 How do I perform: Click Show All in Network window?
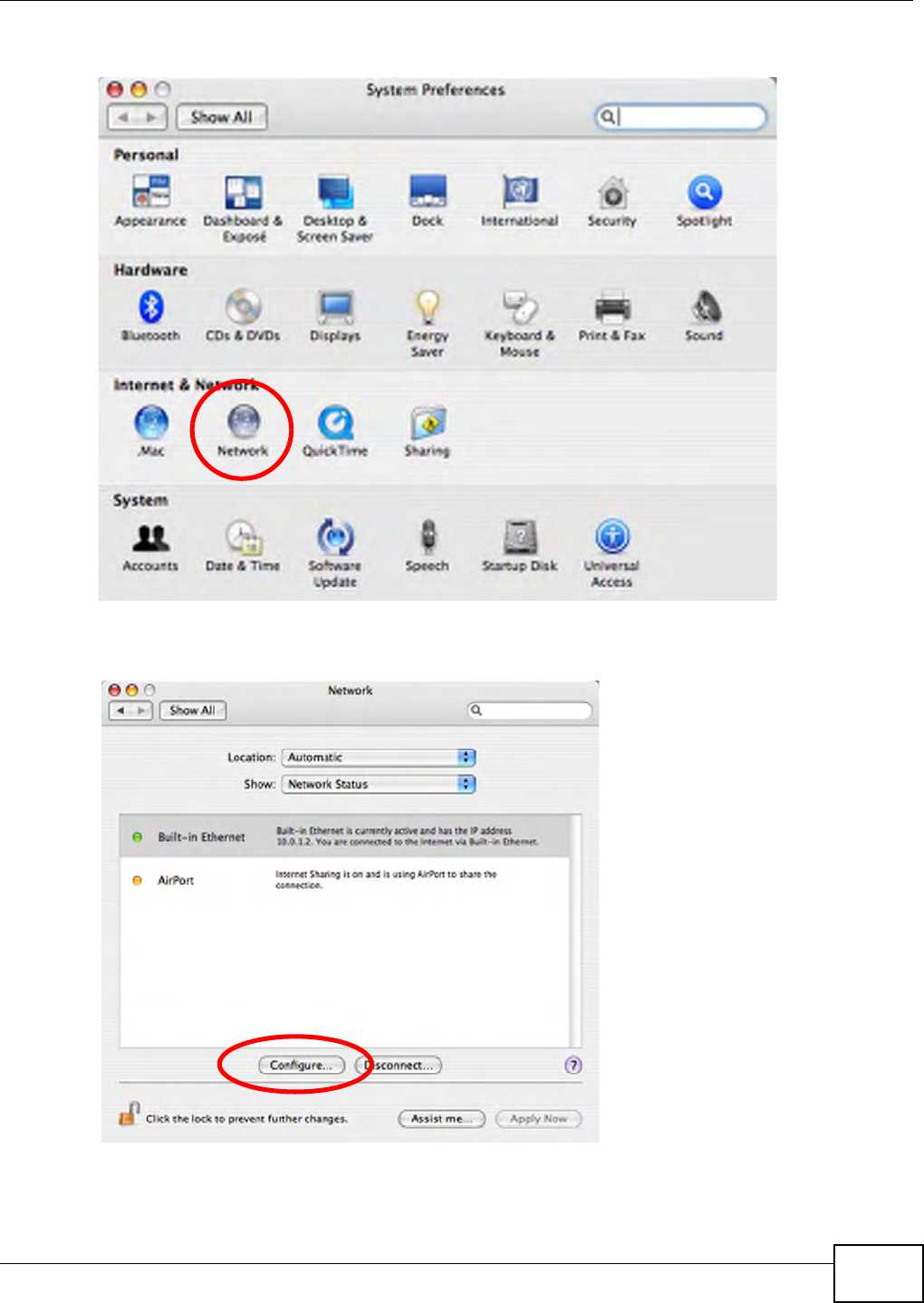pyautogui.click(x=193, y=710)
